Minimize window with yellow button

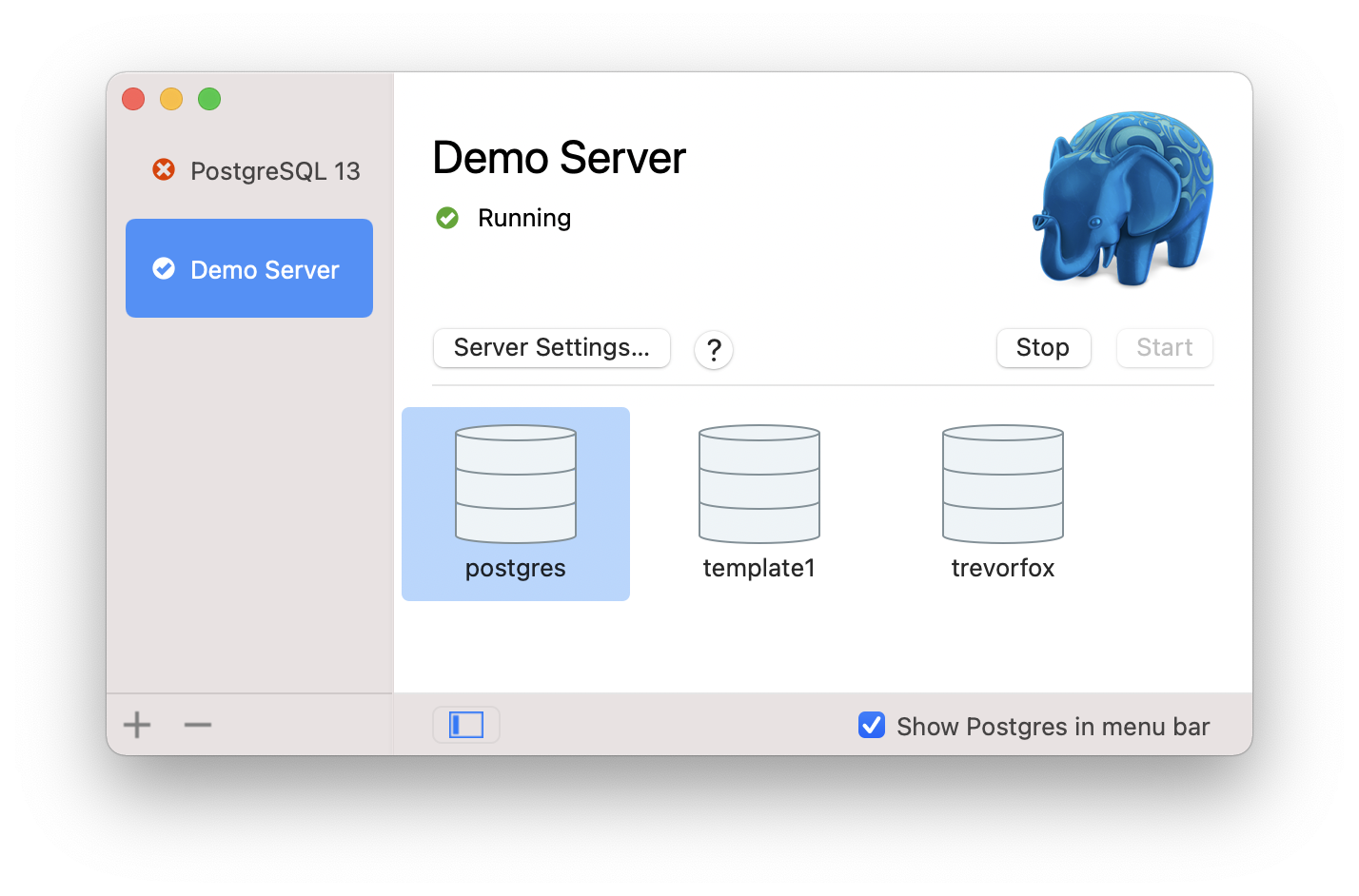coord(171,99)
